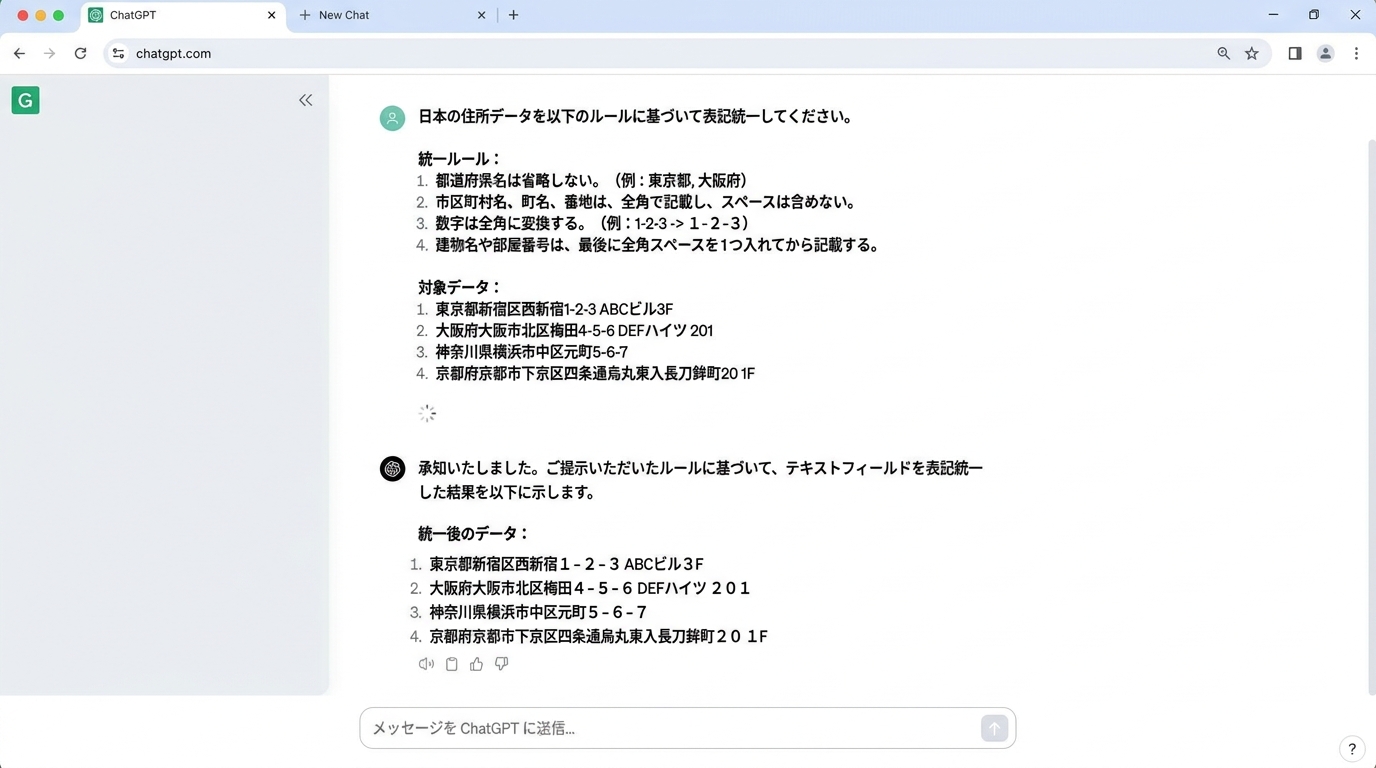Select the ChatGPT tab
1376x768 pixels.
175,15
